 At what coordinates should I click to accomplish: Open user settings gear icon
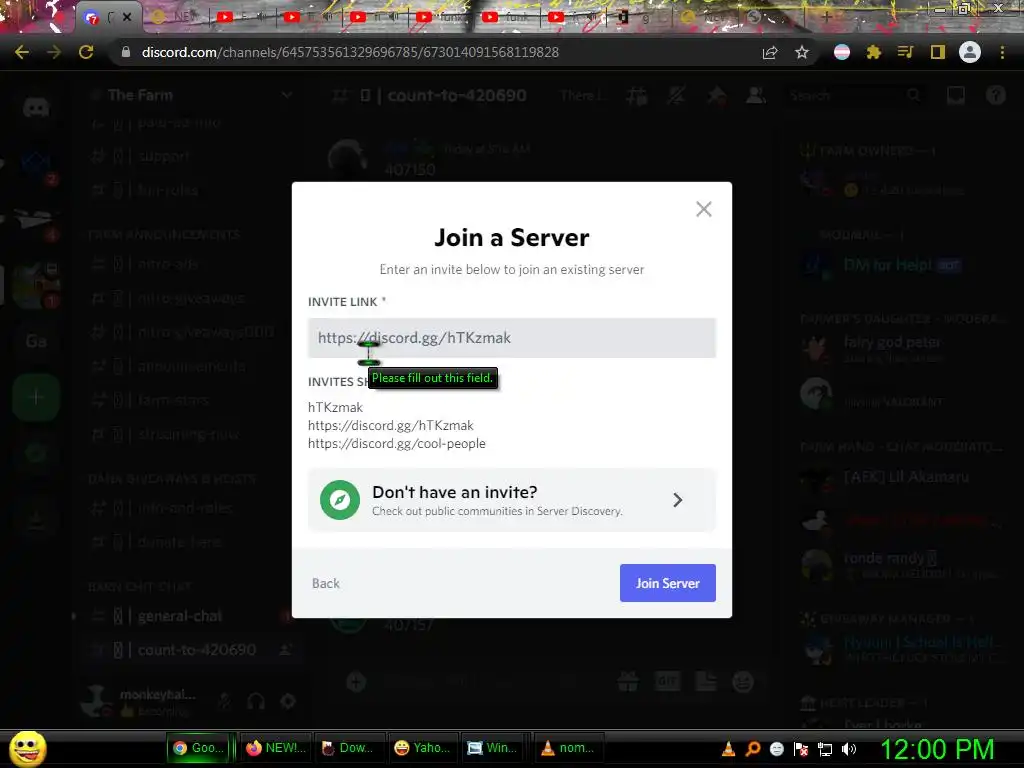pyautogui.click(x=288, y=701)
